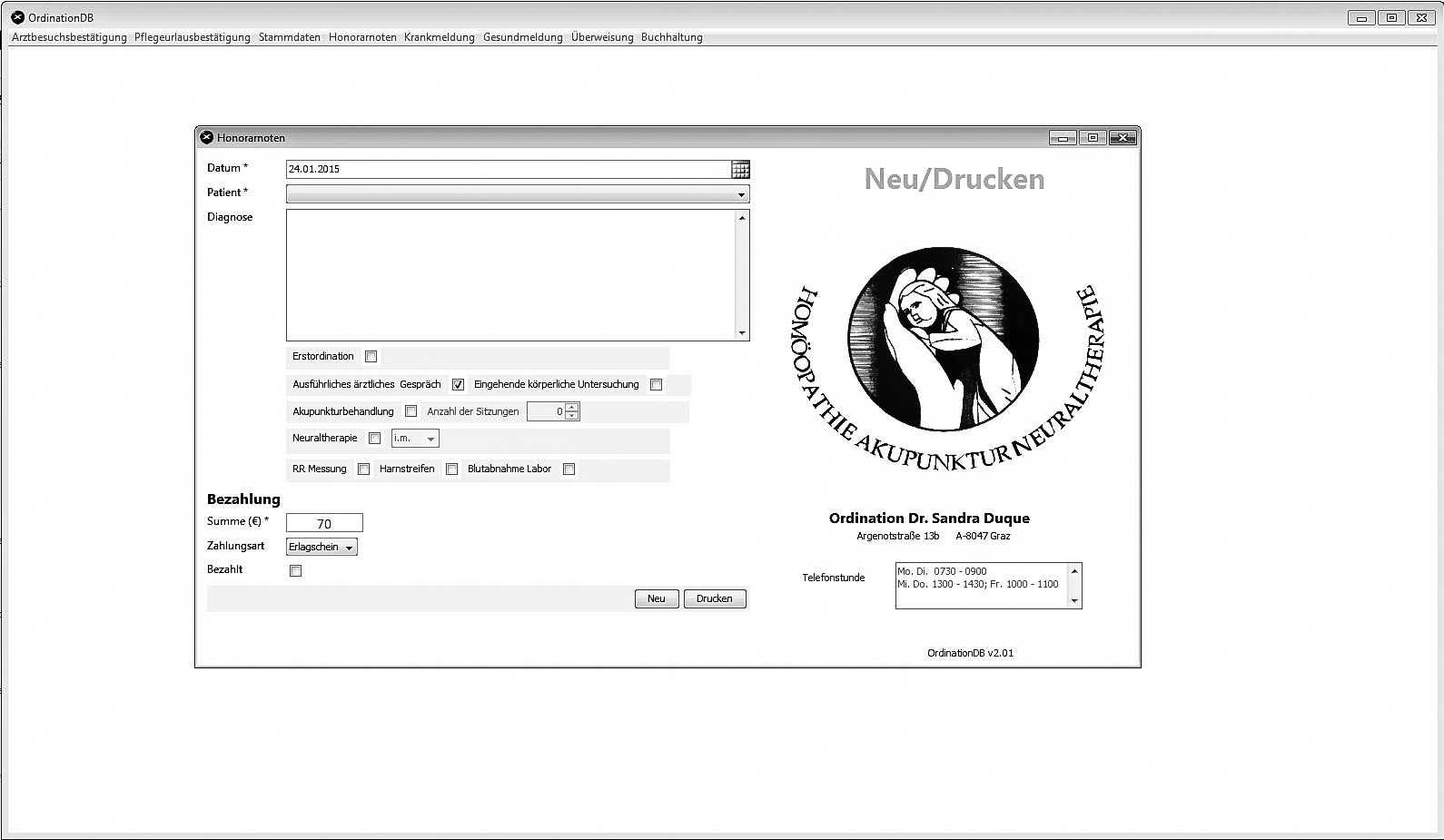
Task: Click the "Bezahlung" section heading
Action: tap(243, 499)
